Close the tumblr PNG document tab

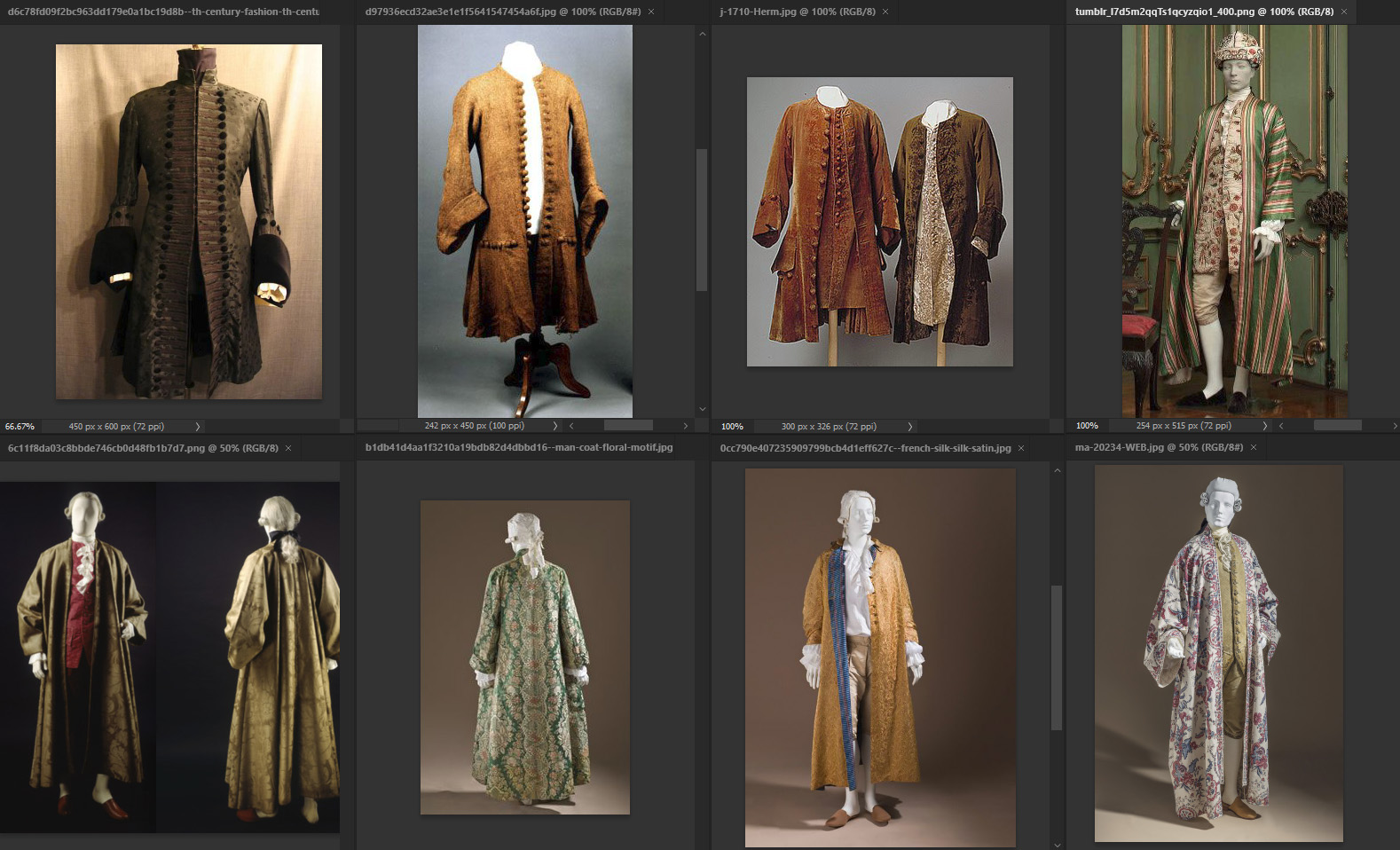click(x=1344, y=12)
